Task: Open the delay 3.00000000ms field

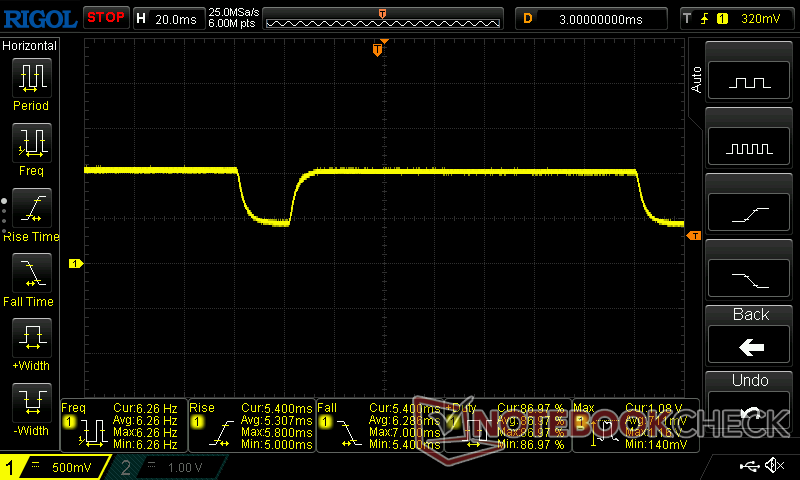Action: [591, 18]
